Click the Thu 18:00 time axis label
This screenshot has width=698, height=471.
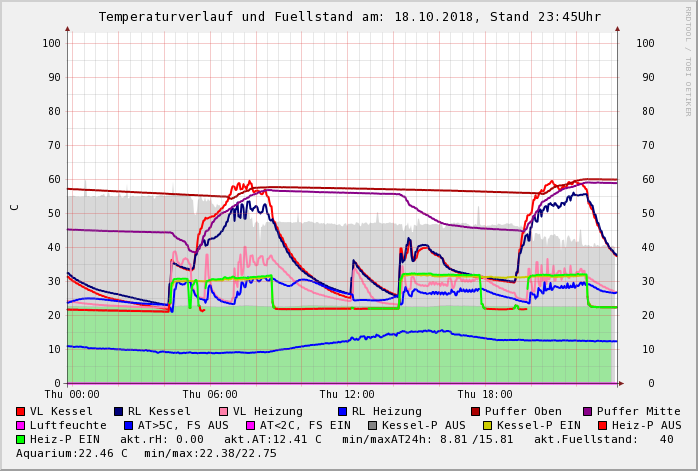click(x=485, y=394)
